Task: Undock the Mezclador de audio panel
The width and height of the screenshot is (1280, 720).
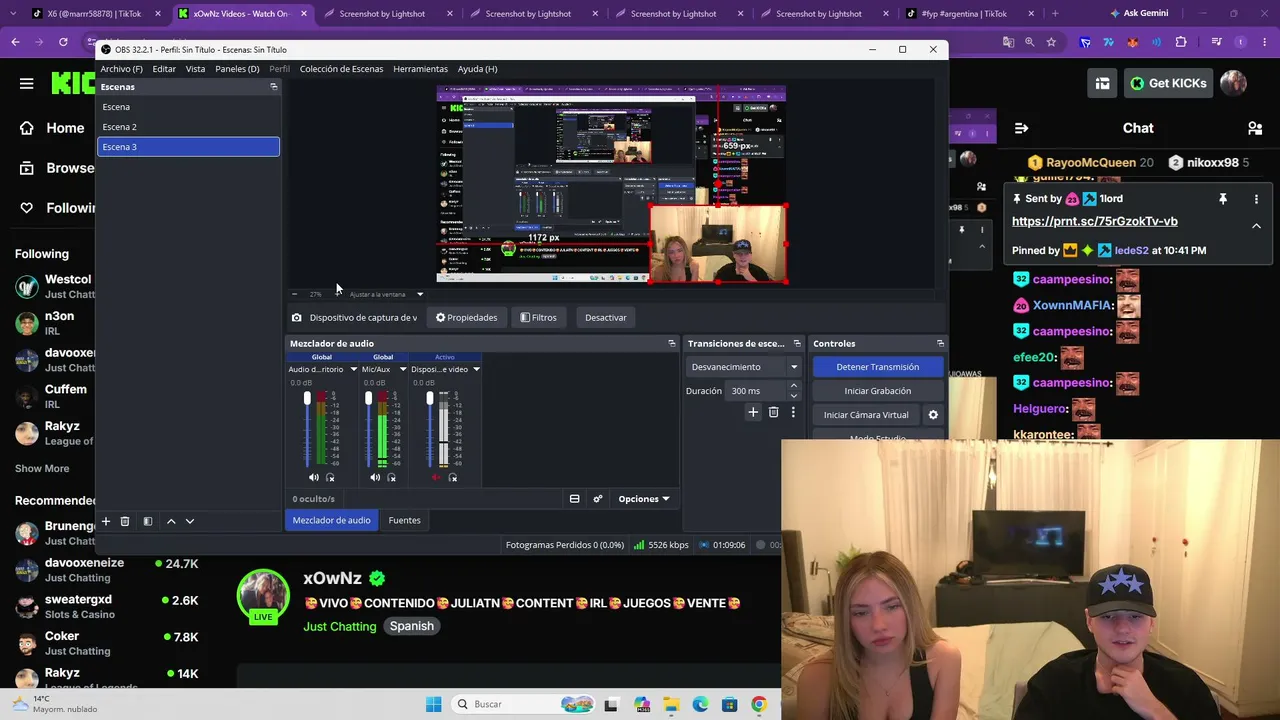Action: 672,343
